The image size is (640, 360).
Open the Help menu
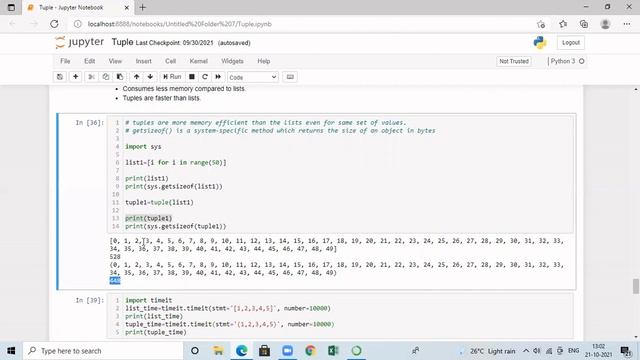(x=264, y=61)
